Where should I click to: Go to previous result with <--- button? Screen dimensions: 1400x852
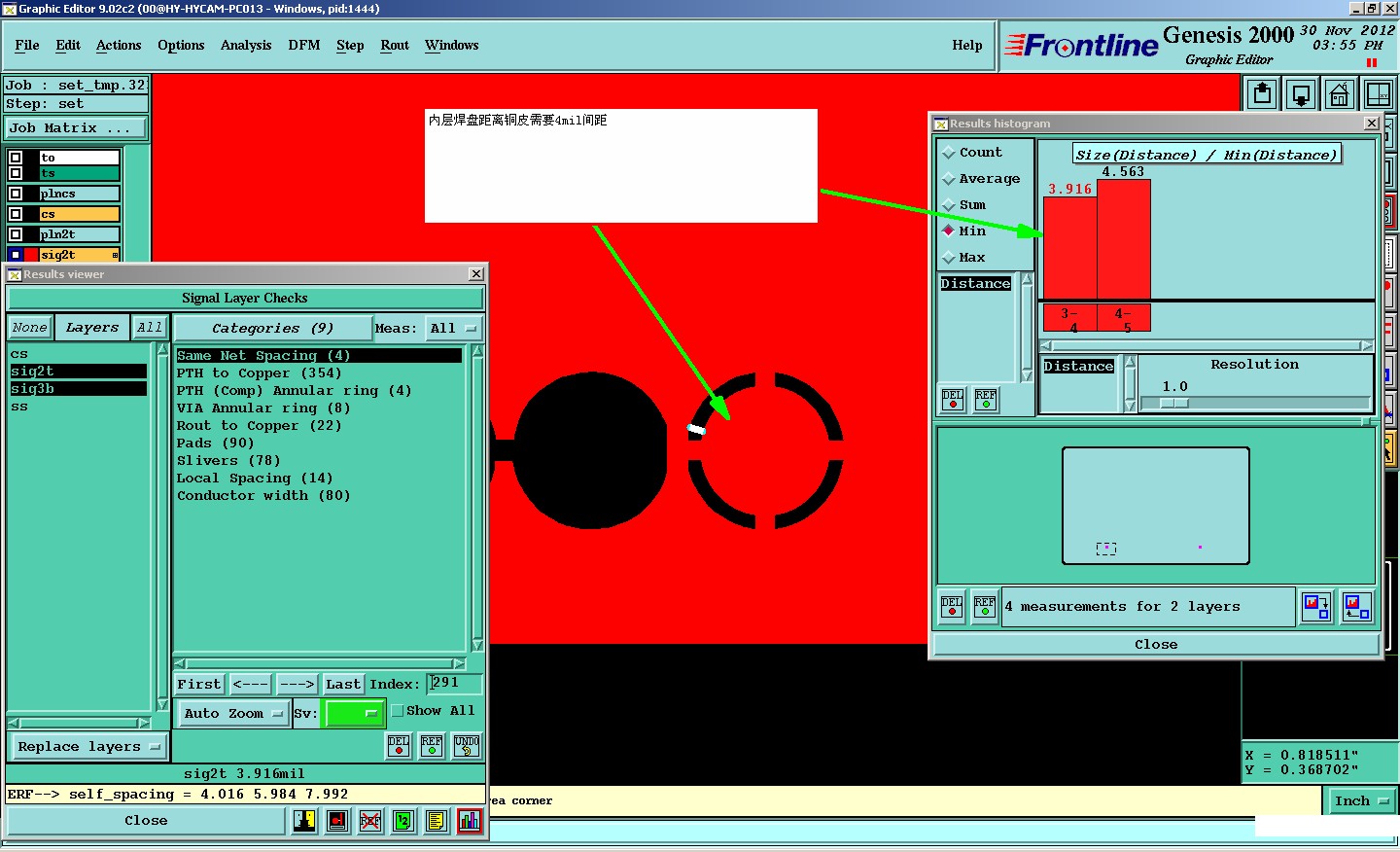[250, 685]
